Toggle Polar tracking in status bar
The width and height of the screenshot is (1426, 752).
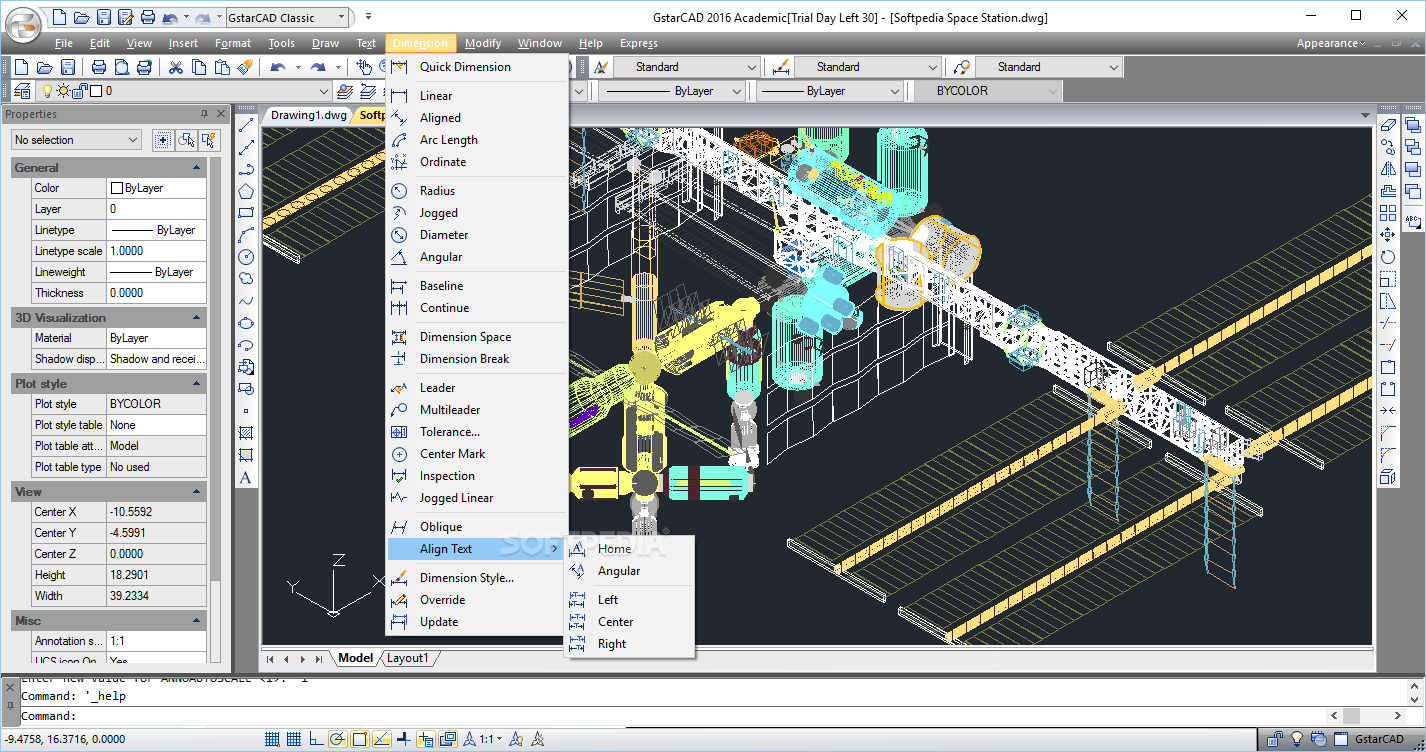[x=337, y=740]
